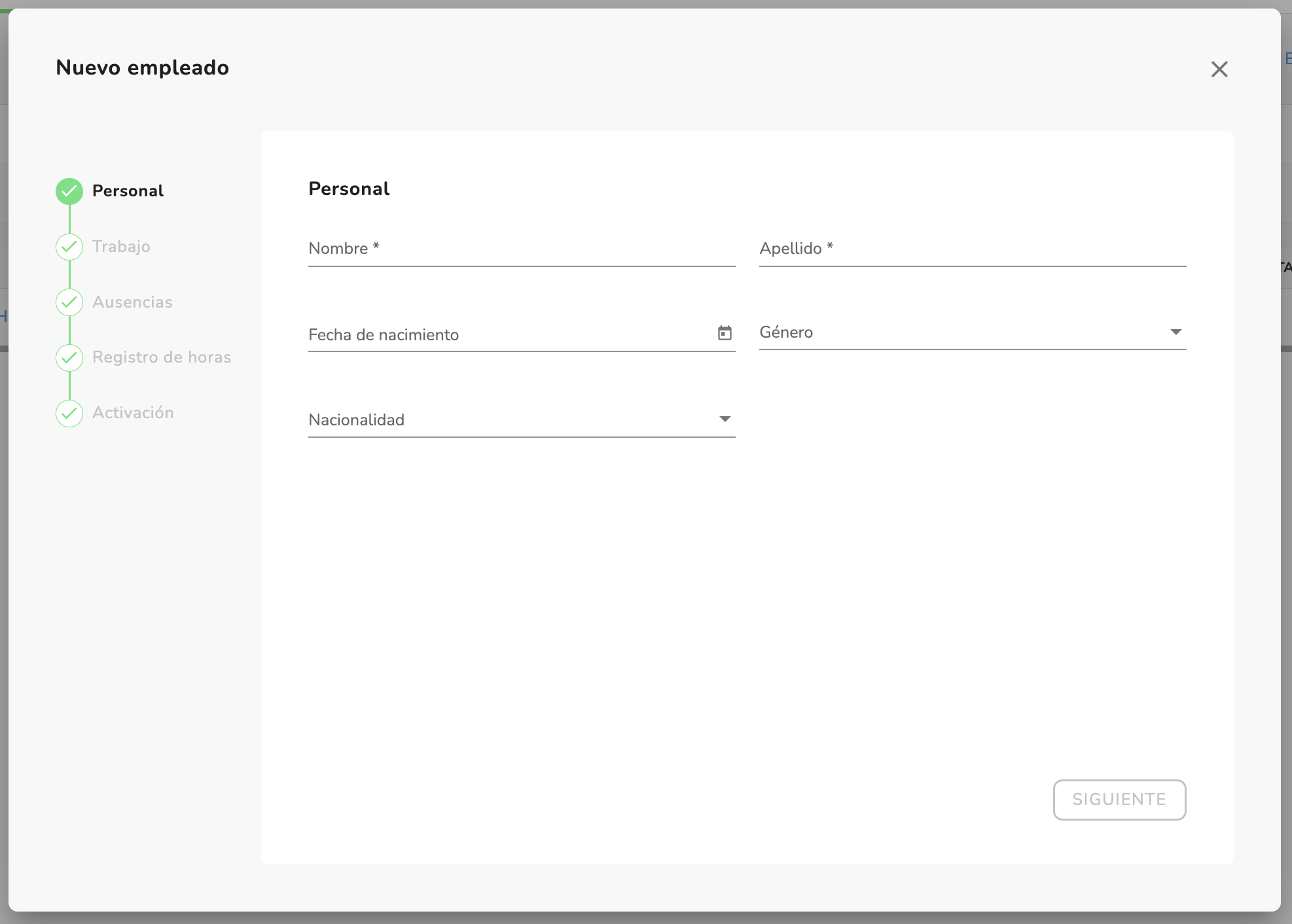Expand the Género dropdown arrow
The width and height of the screenshot is (1292, 924).
click(1175, 332)
